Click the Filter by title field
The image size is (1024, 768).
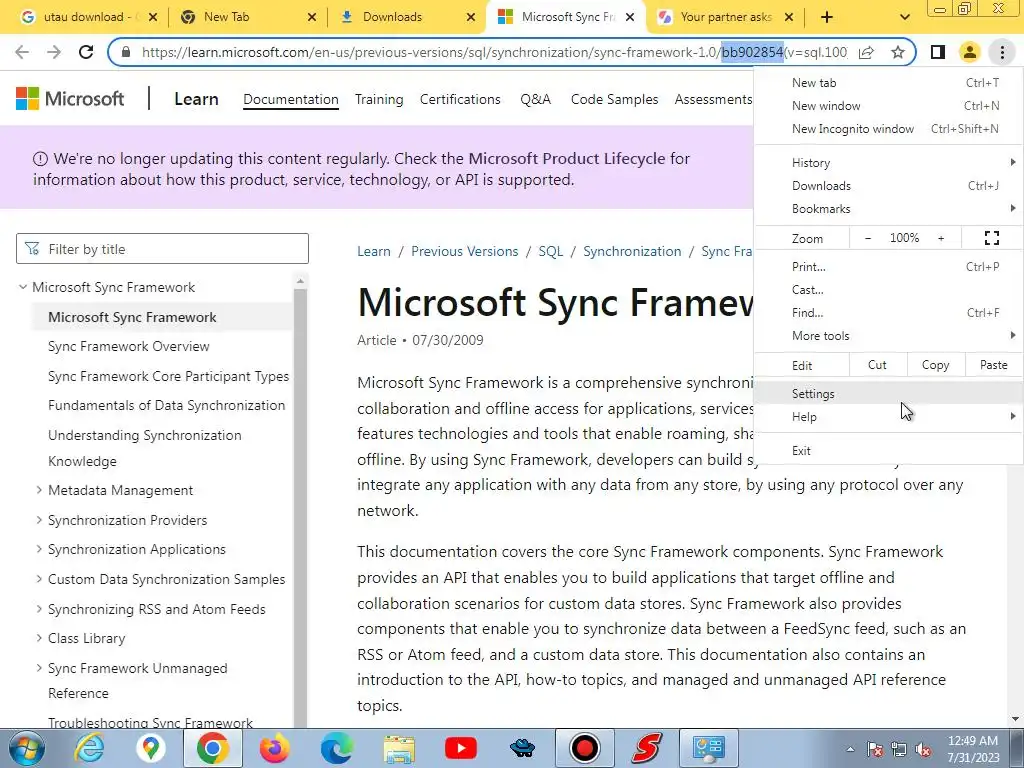(162, 249)
